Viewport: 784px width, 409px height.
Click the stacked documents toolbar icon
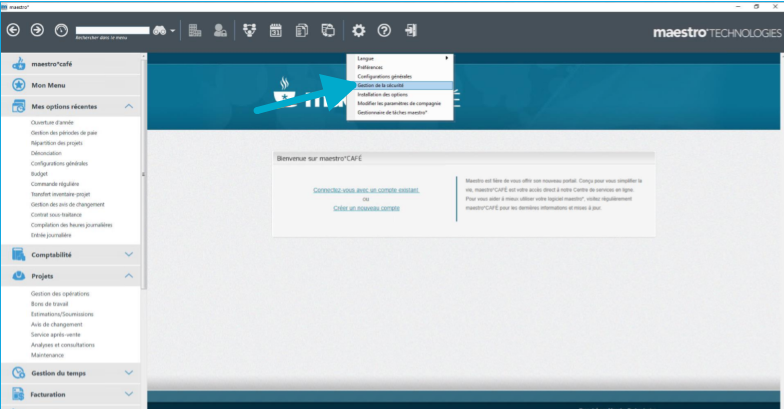click(302, 30)
